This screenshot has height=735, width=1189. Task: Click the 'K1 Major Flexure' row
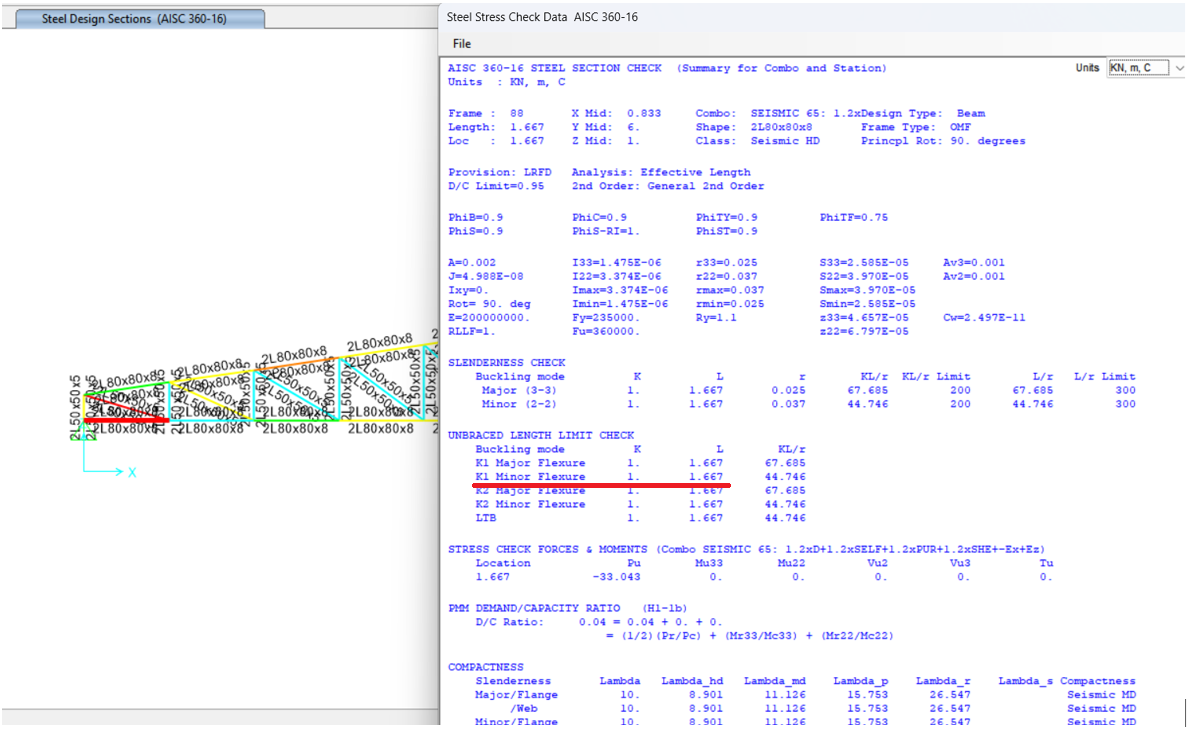[x=641, y=463]
